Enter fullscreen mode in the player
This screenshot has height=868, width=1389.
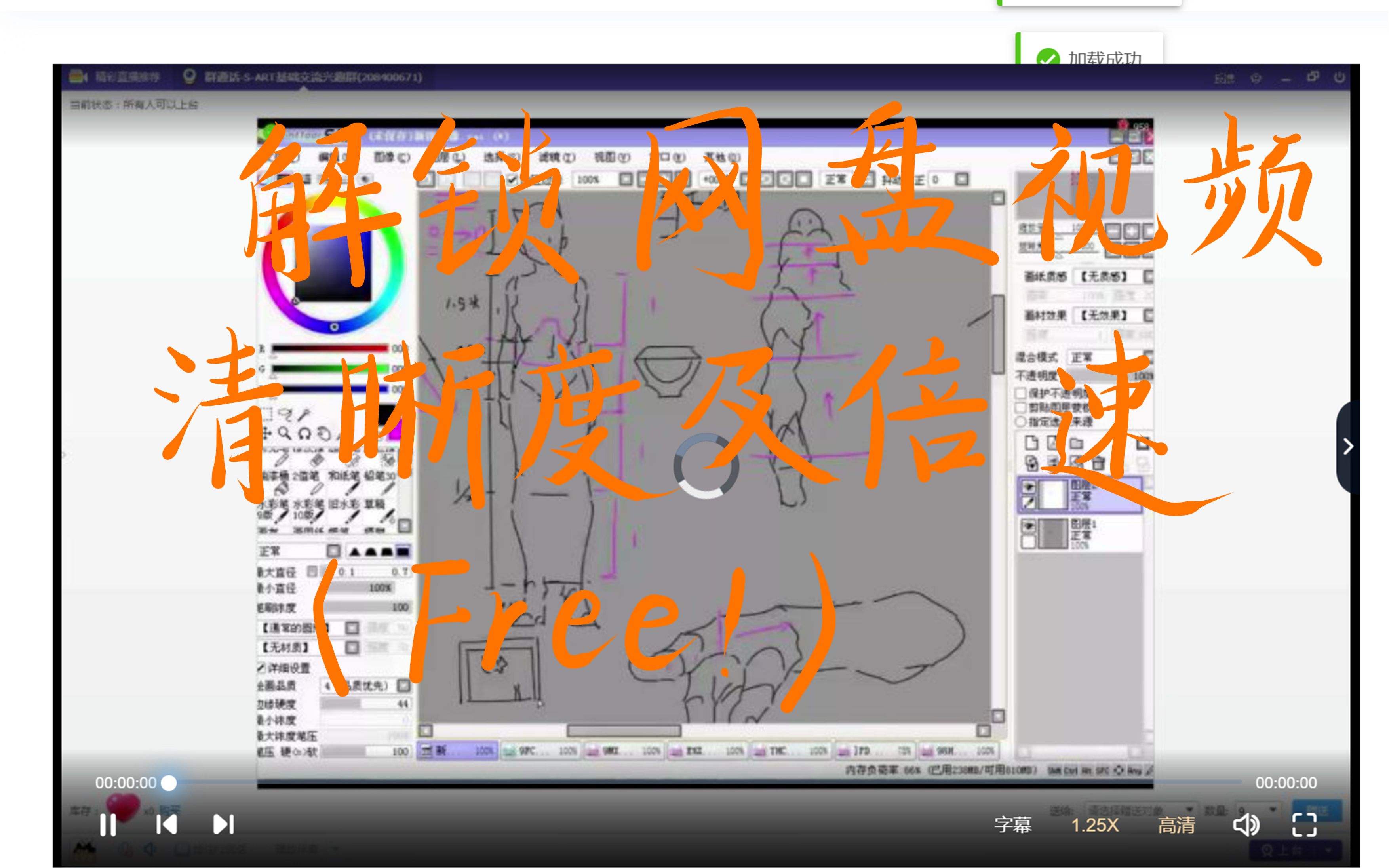pos(1304,825)
